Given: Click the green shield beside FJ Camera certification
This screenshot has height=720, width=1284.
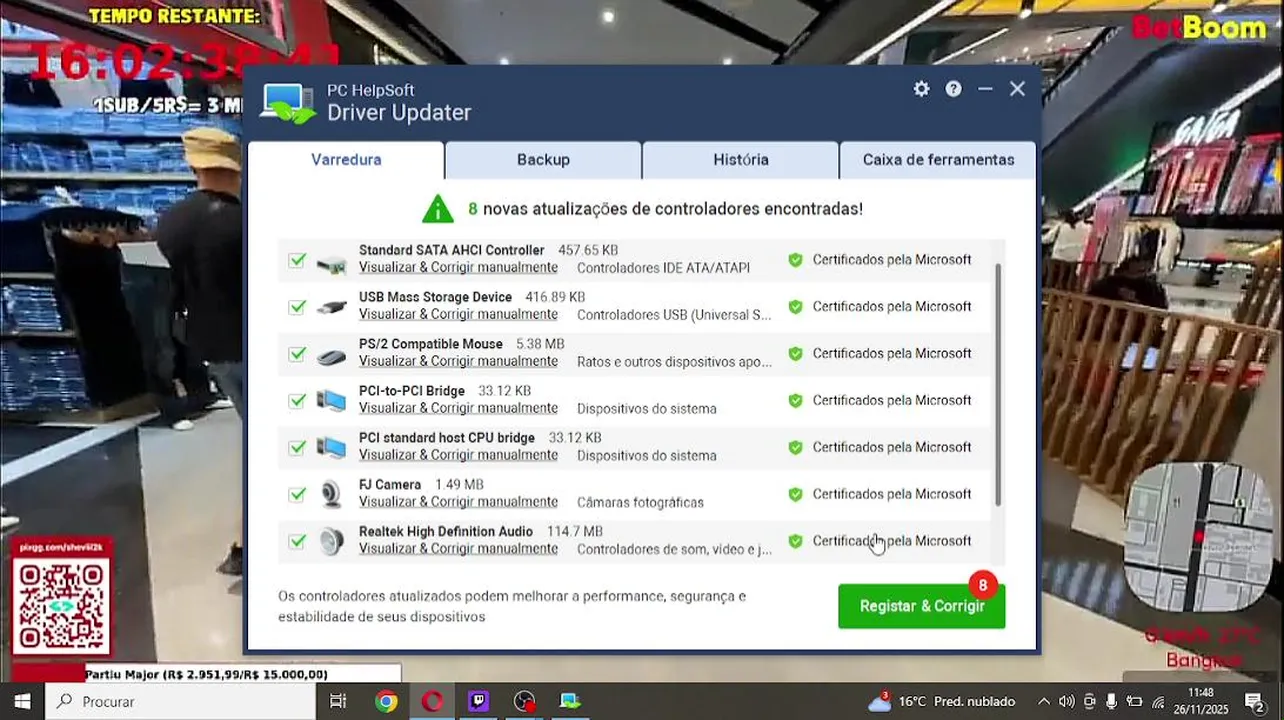Looking at the screenshot, I should tap(795, 494).
